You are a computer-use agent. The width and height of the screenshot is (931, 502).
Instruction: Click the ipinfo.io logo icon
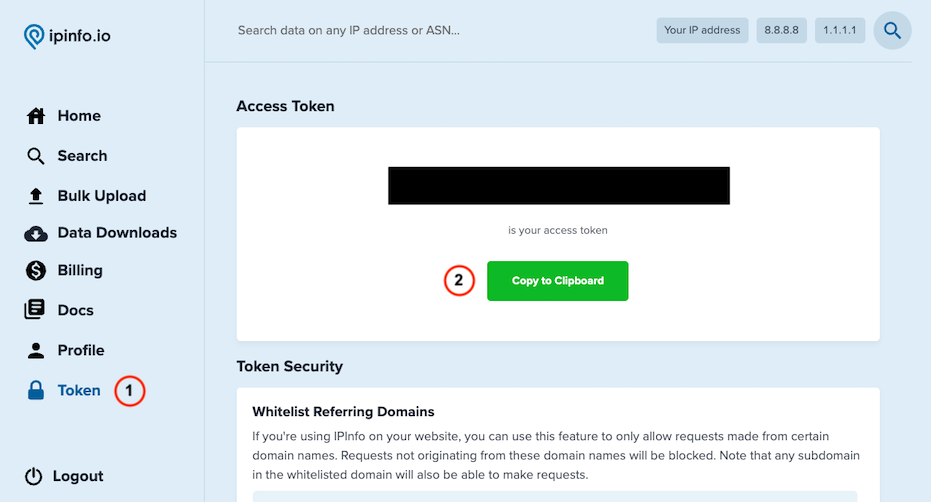(35, 36)
